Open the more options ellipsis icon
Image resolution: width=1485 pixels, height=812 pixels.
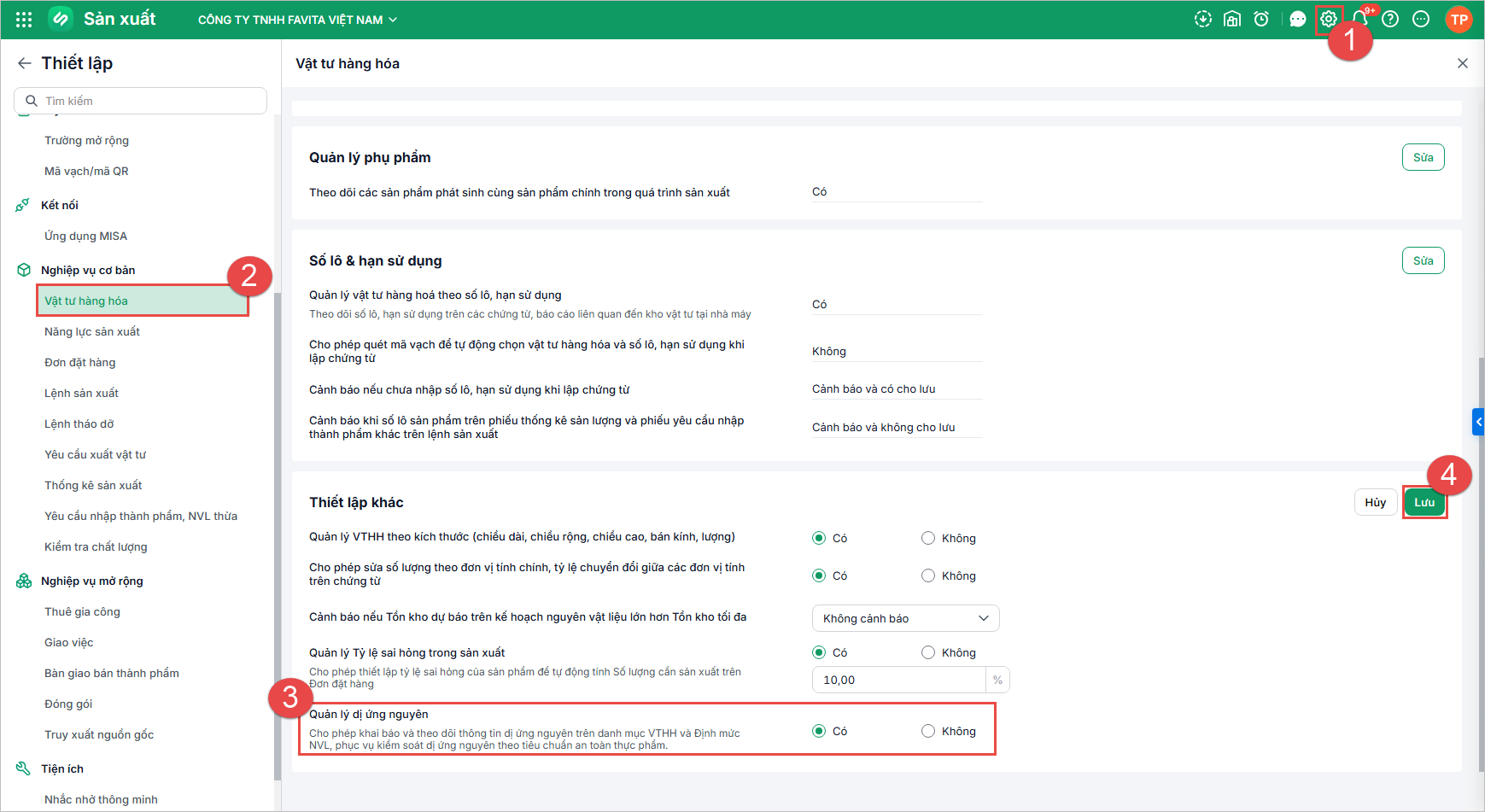tap(1421, 19)
